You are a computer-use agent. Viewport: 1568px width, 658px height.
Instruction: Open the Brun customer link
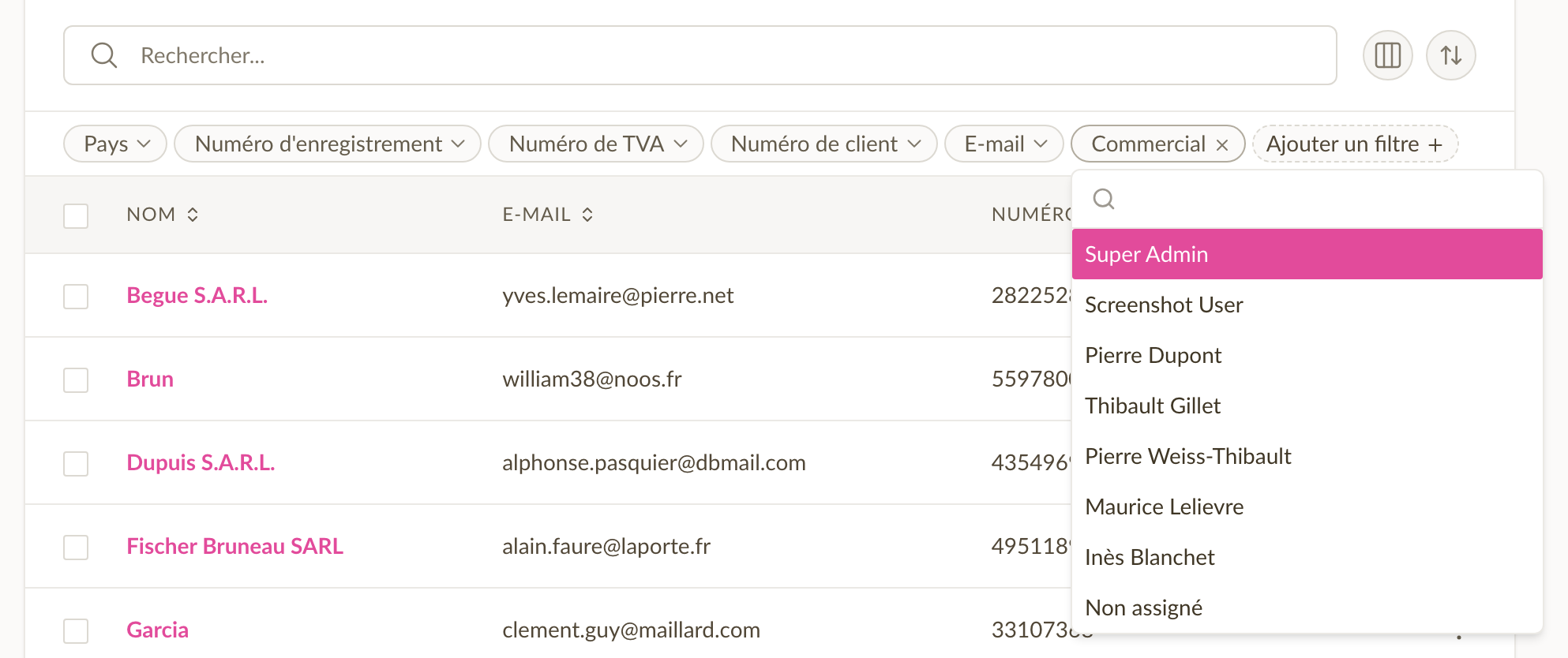(150, 379)
